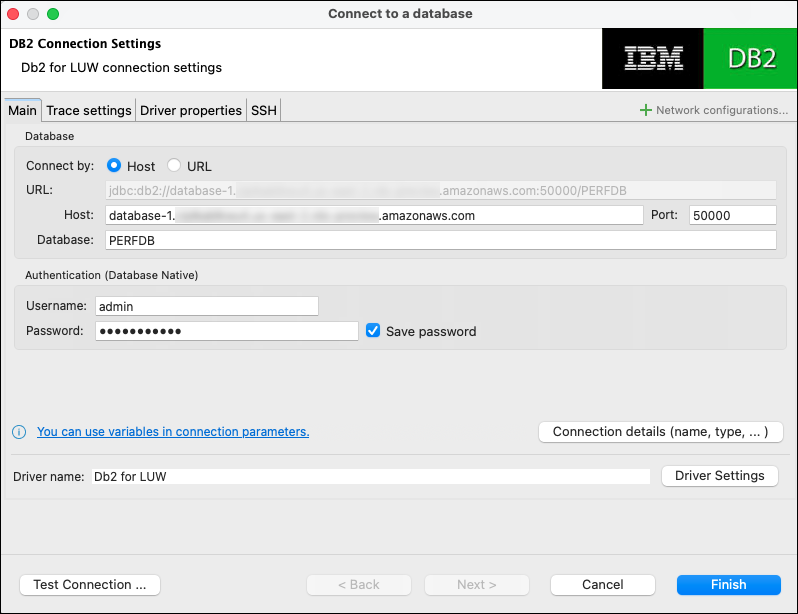Select the Host radio button

pyautogui.click(x=114, y=166)
